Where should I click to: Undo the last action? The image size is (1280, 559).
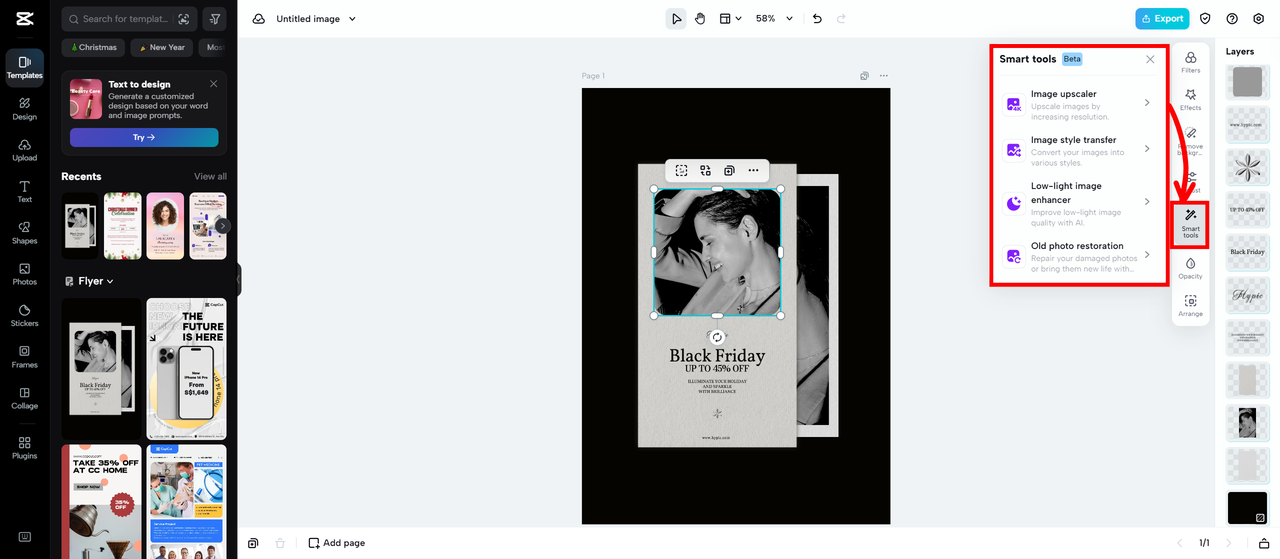pos(817,19)
